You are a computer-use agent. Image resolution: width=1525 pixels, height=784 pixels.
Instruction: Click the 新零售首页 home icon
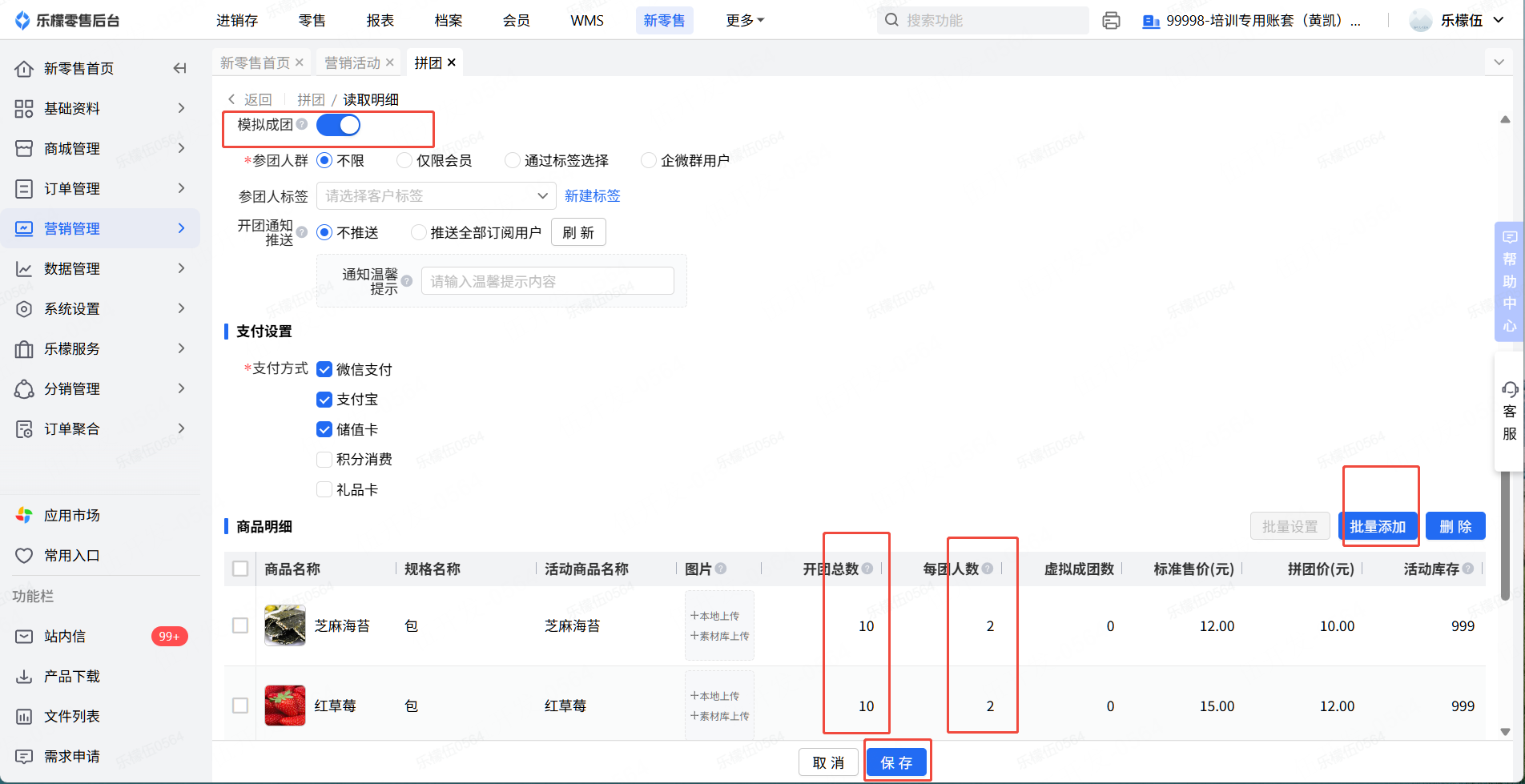[x=24, y=69]
